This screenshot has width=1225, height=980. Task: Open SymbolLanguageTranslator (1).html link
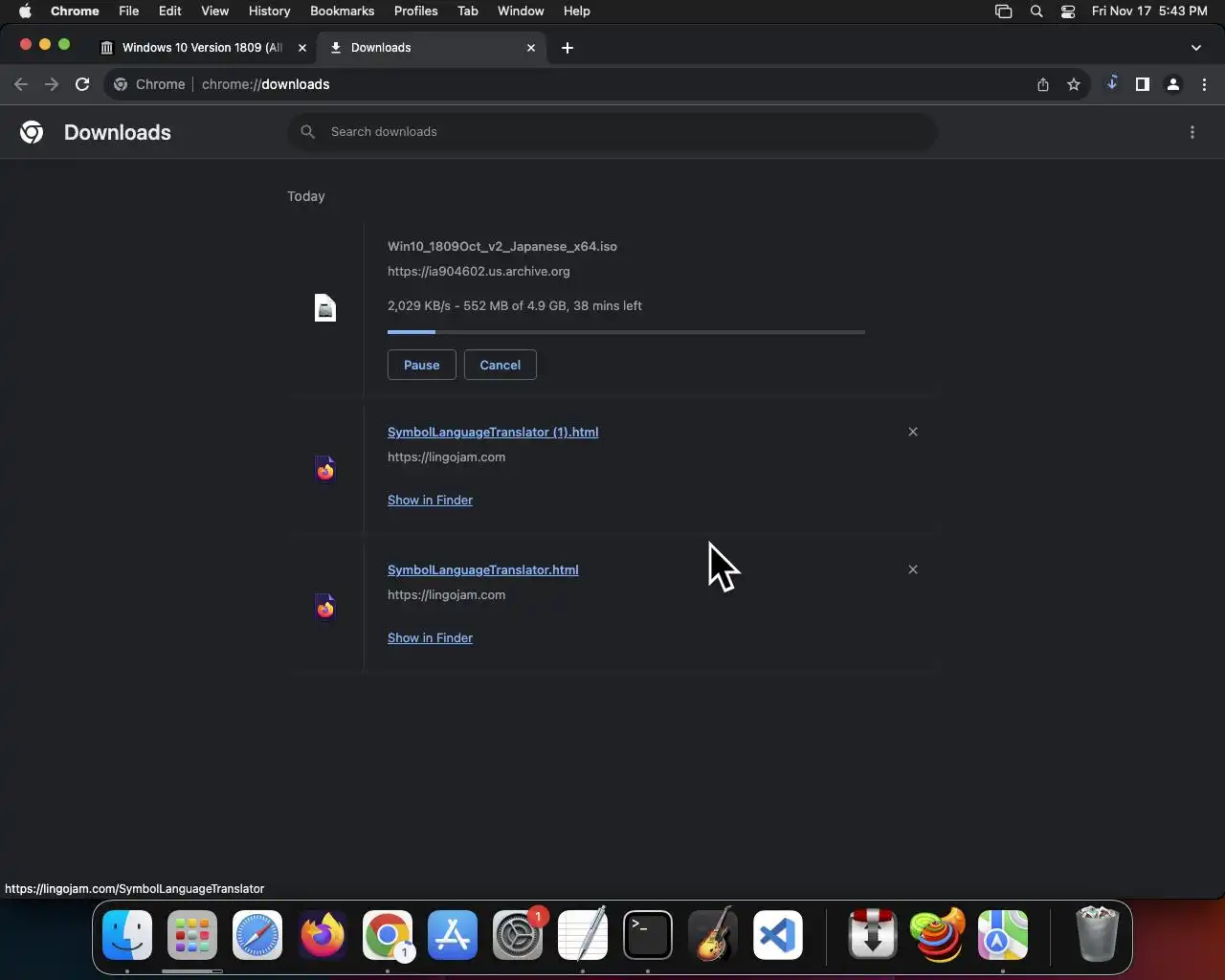point(493,433)
